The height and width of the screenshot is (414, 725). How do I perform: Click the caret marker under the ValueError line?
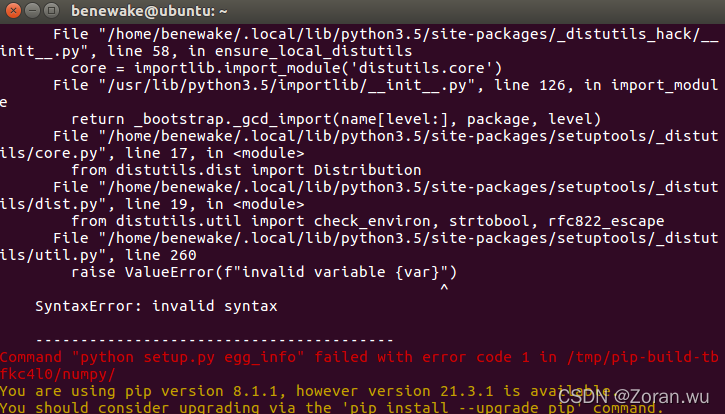click(x=443, y=289)
